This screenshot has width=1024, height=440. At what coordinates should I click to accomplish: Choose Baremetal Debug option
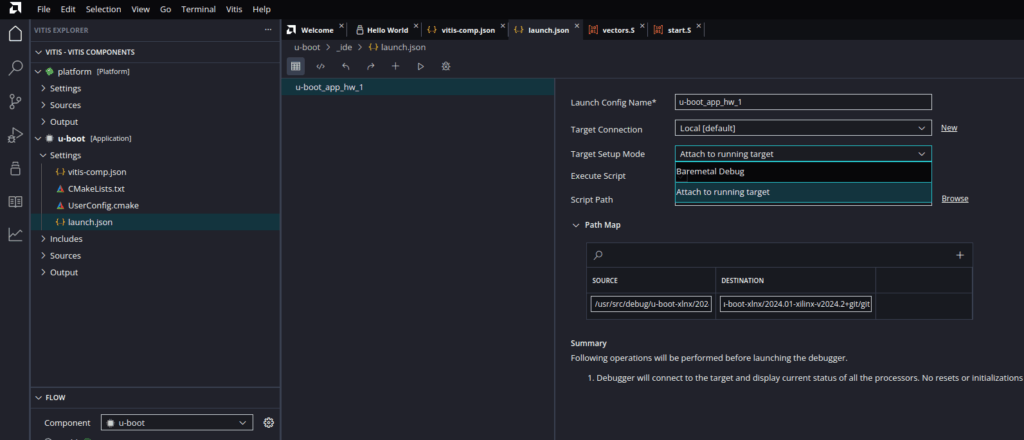pyautogui.click(x=803, y=172)
